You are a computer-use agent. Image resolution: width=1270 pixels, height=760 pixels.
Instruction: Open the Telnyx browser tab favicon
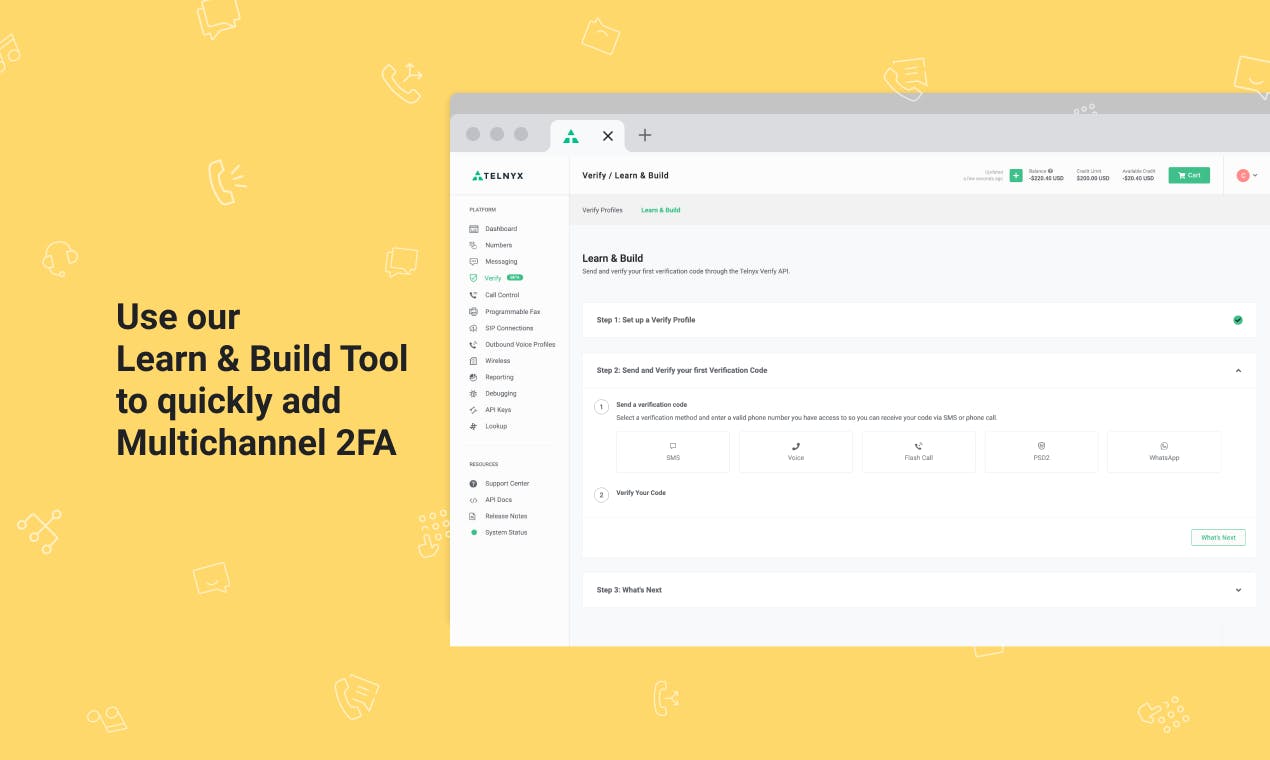point(571,136)
